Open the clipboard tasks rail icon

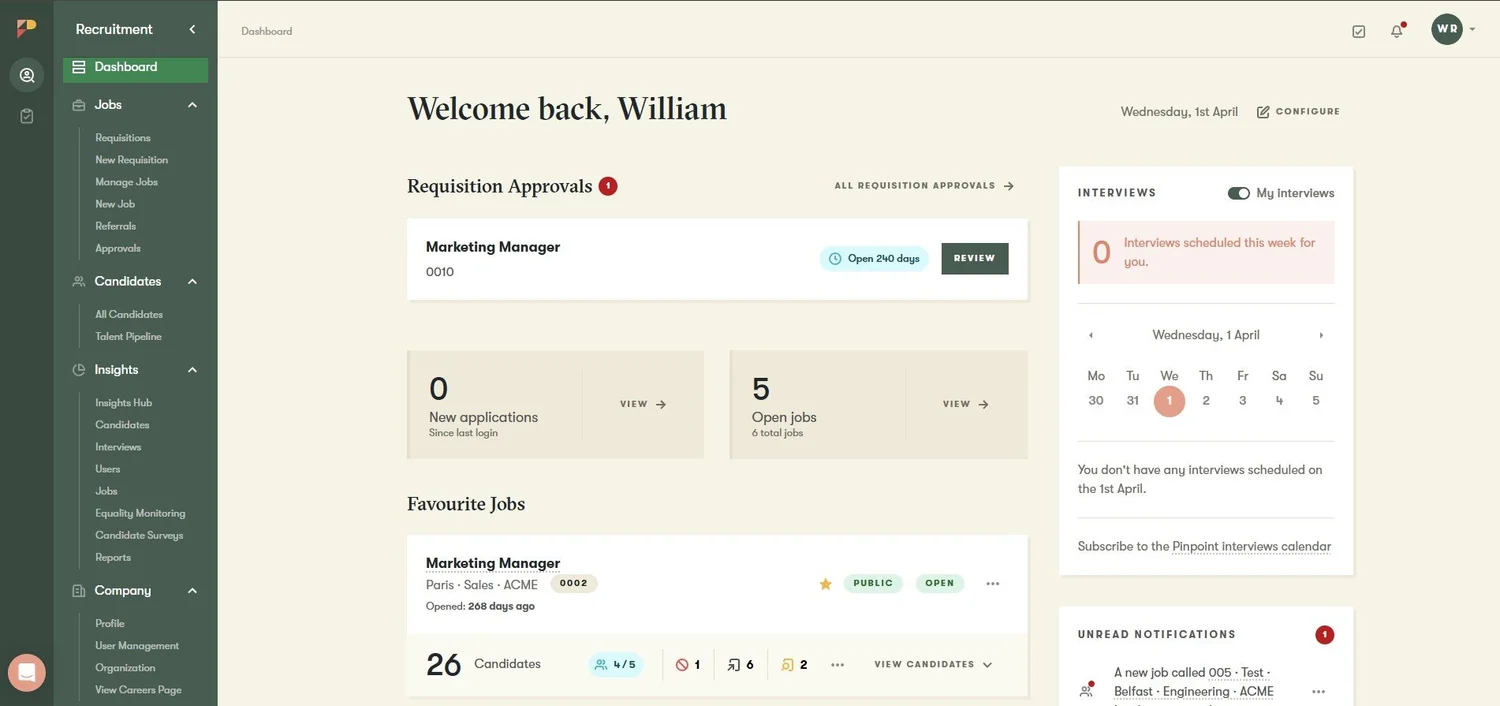(27, 117)
